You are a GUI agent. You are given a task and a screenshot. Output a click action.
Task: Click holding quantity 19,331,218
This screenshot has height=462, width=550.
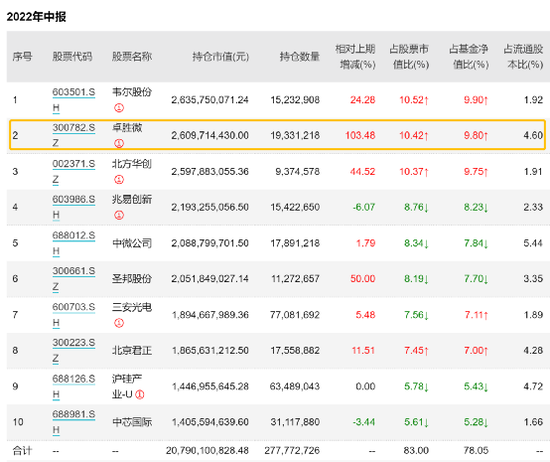click(295, 135)
